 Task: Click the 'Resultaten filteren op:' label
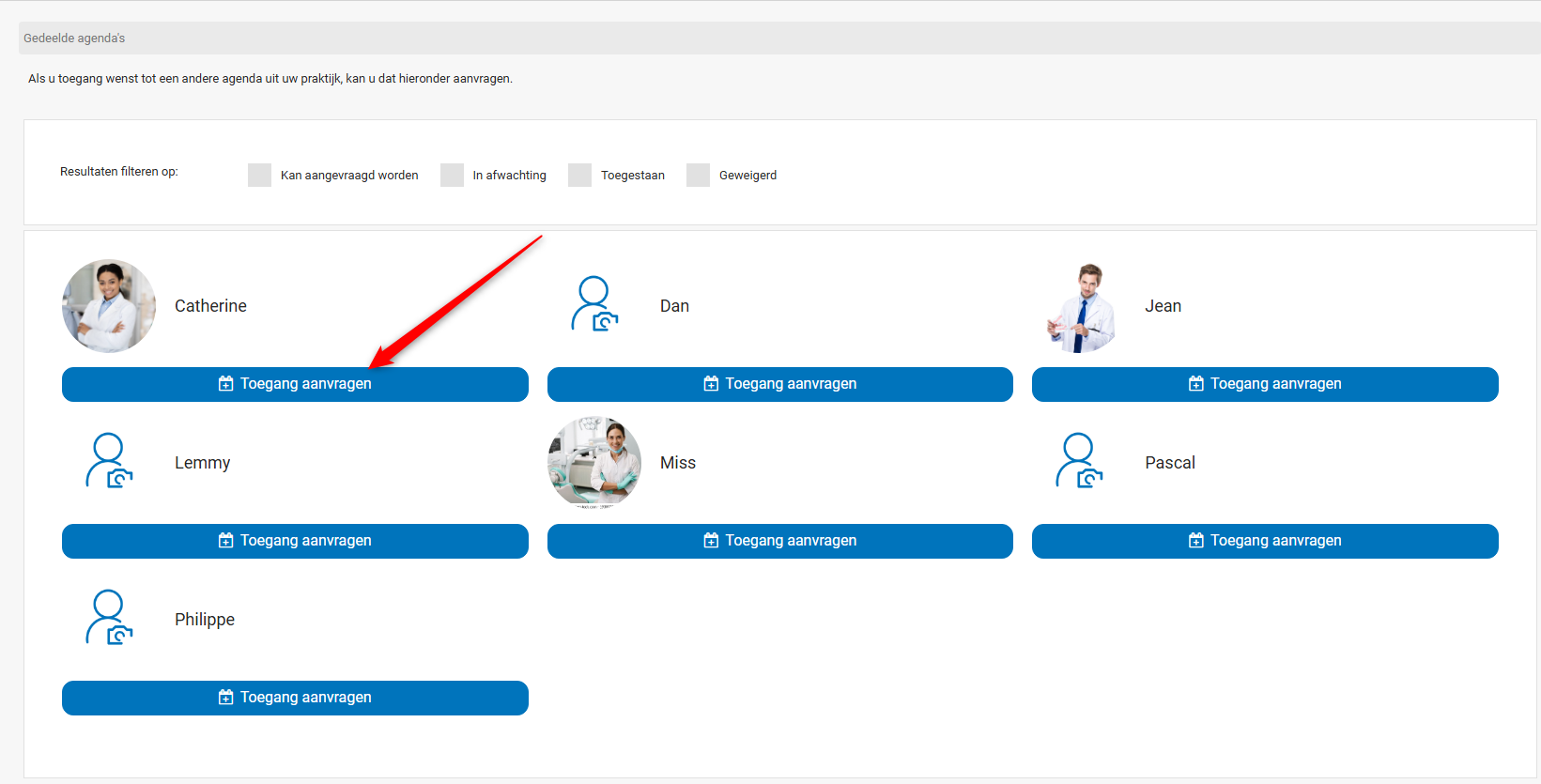[x=119, y=172]
